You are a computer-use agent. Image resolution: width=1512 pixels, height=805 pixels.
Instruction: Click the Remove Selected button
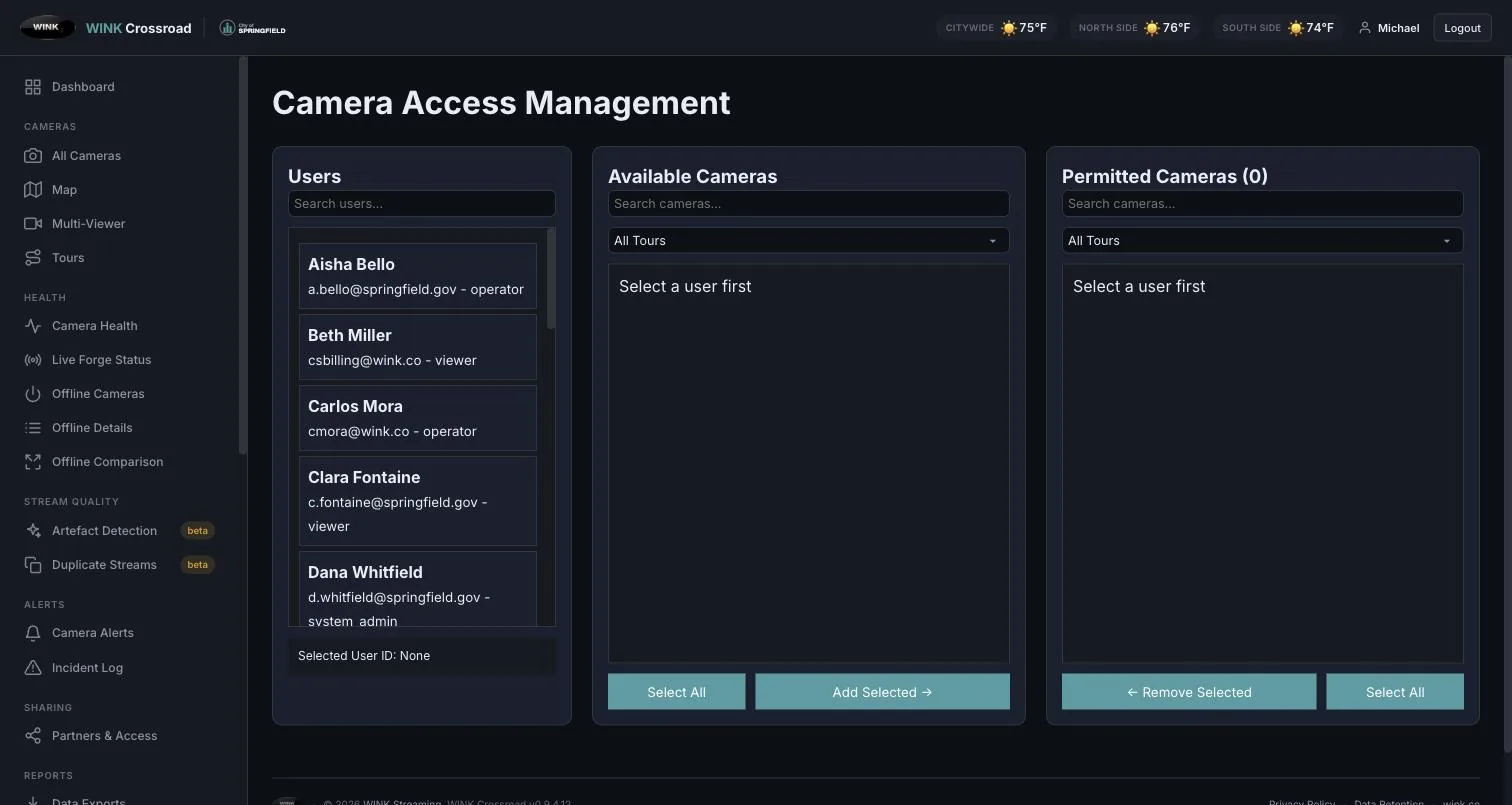pyautogui.click(x=1189, y=692)
